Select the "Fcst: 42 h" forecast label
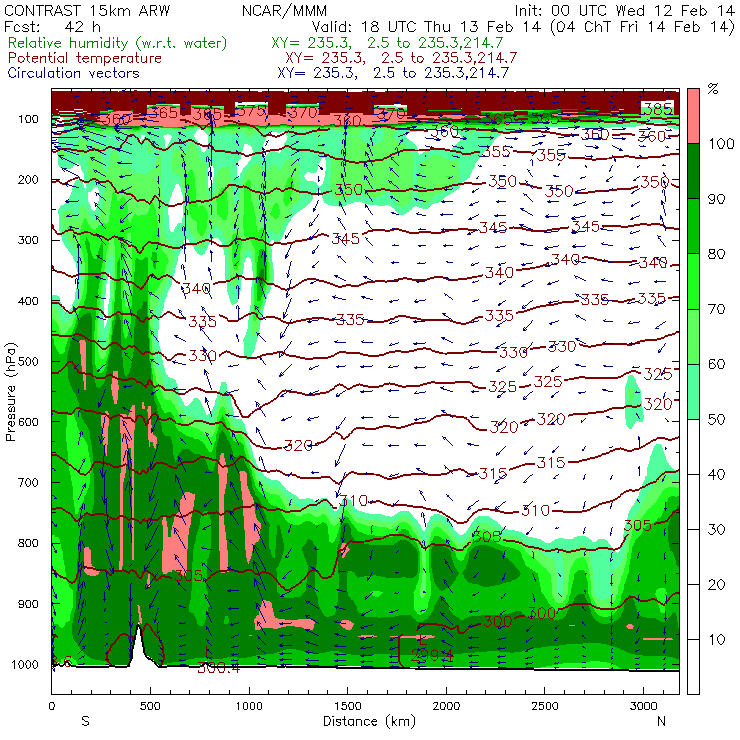 pyautogui.click(x=52, y=26)
